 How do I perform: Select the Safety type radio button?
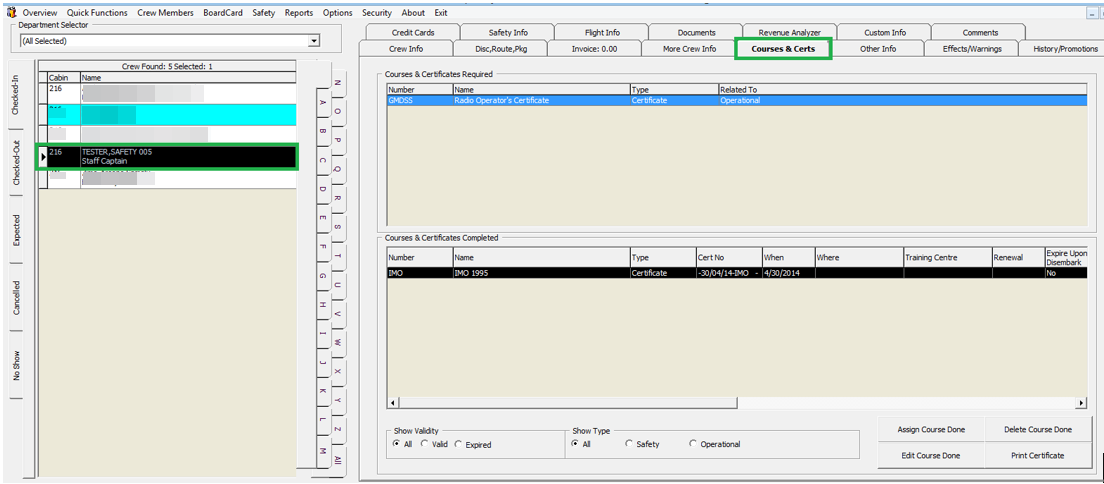click(x=629, y=445)
